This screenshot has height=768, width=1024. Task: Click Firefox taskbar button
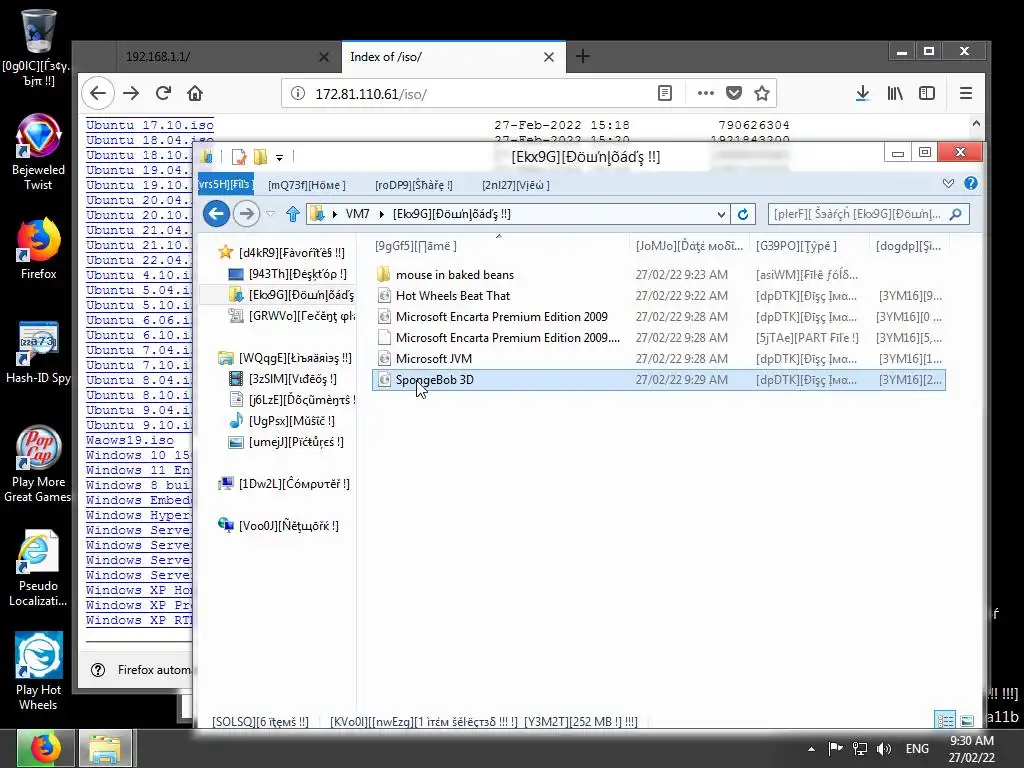pyautogui.click(x=45, y=748)
